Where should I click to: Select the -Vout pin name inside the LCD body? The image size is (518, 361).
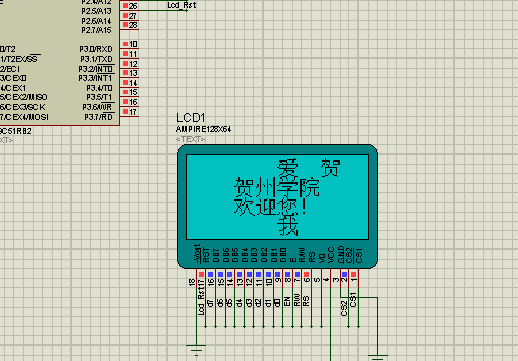coord(197,253)
